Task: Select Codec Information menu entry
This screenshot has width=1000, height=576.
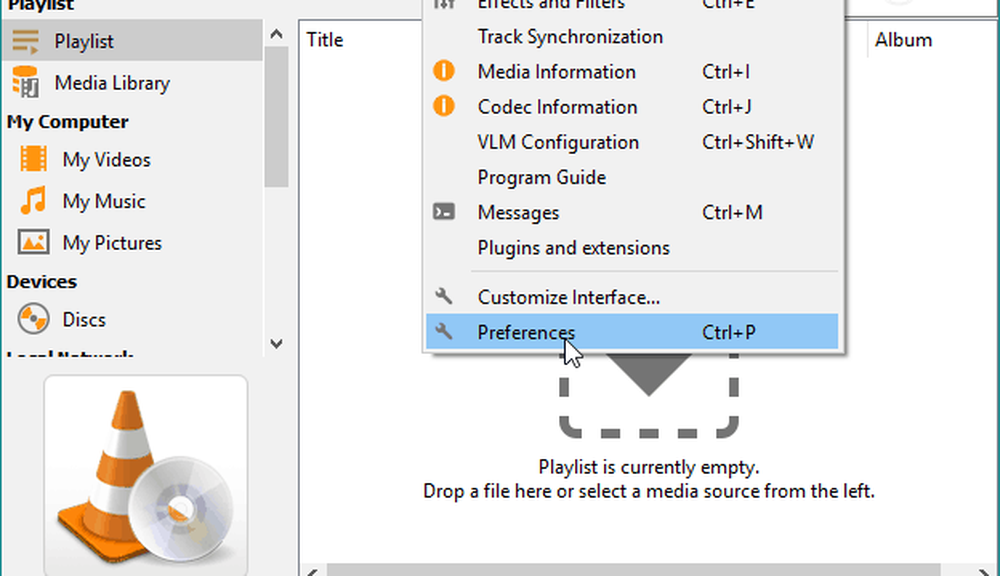Action: click(557, 107)
